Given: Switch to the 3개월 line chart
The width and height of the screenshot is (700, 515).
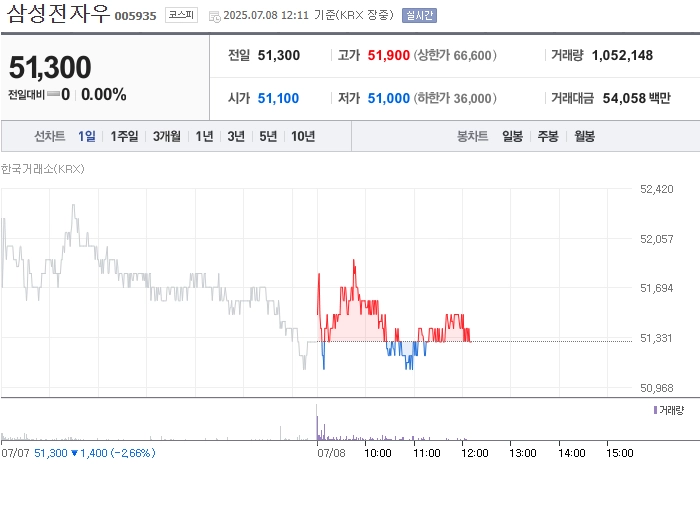Looking at the screenshot, I should click(167, 136).
